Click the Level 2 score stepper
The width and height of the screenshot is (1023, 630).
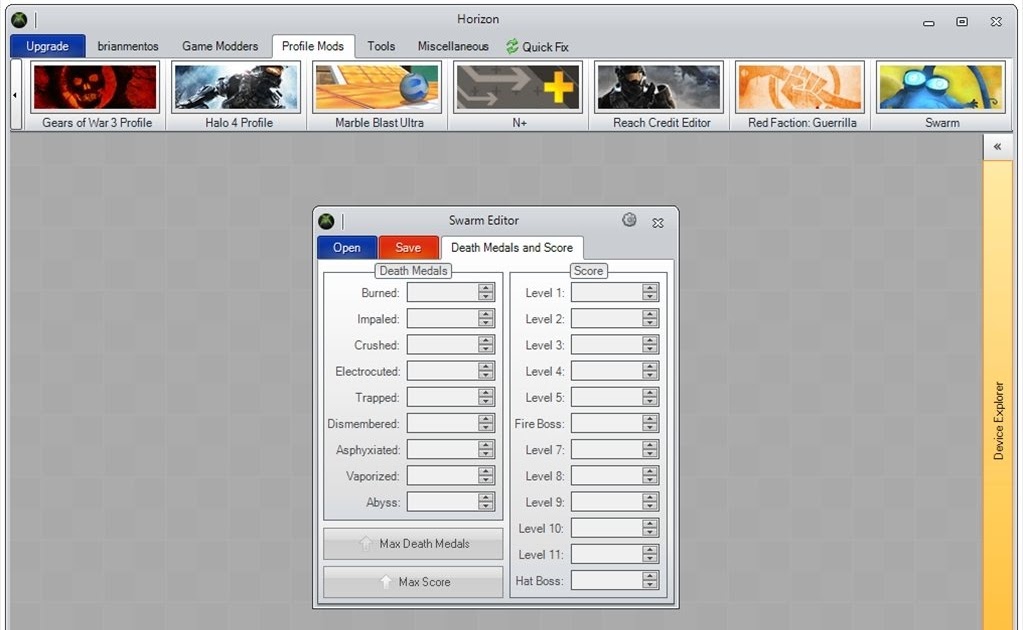tap(650, 319)
